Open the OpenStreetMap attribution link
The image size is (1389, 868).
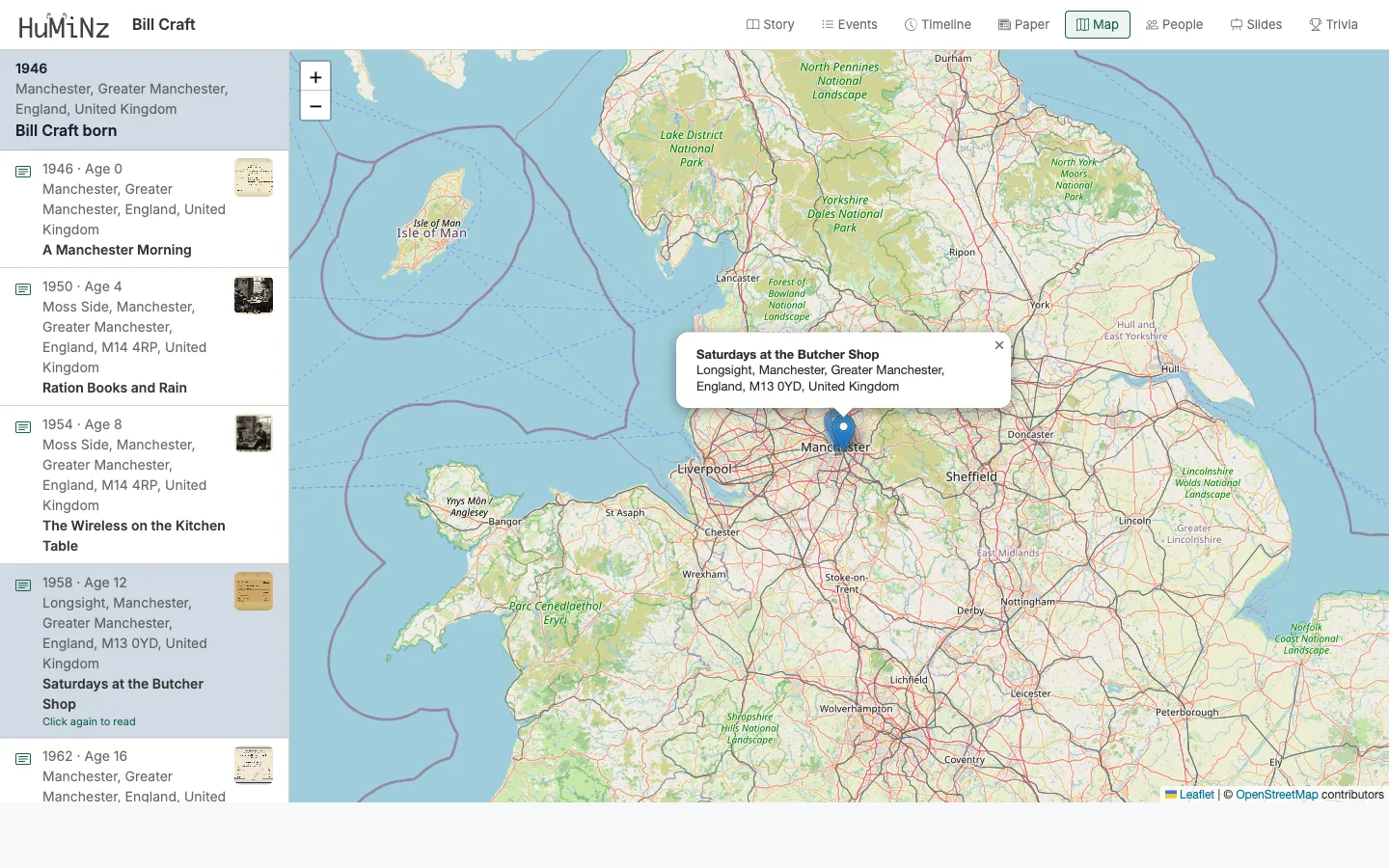pos(1276,795)
